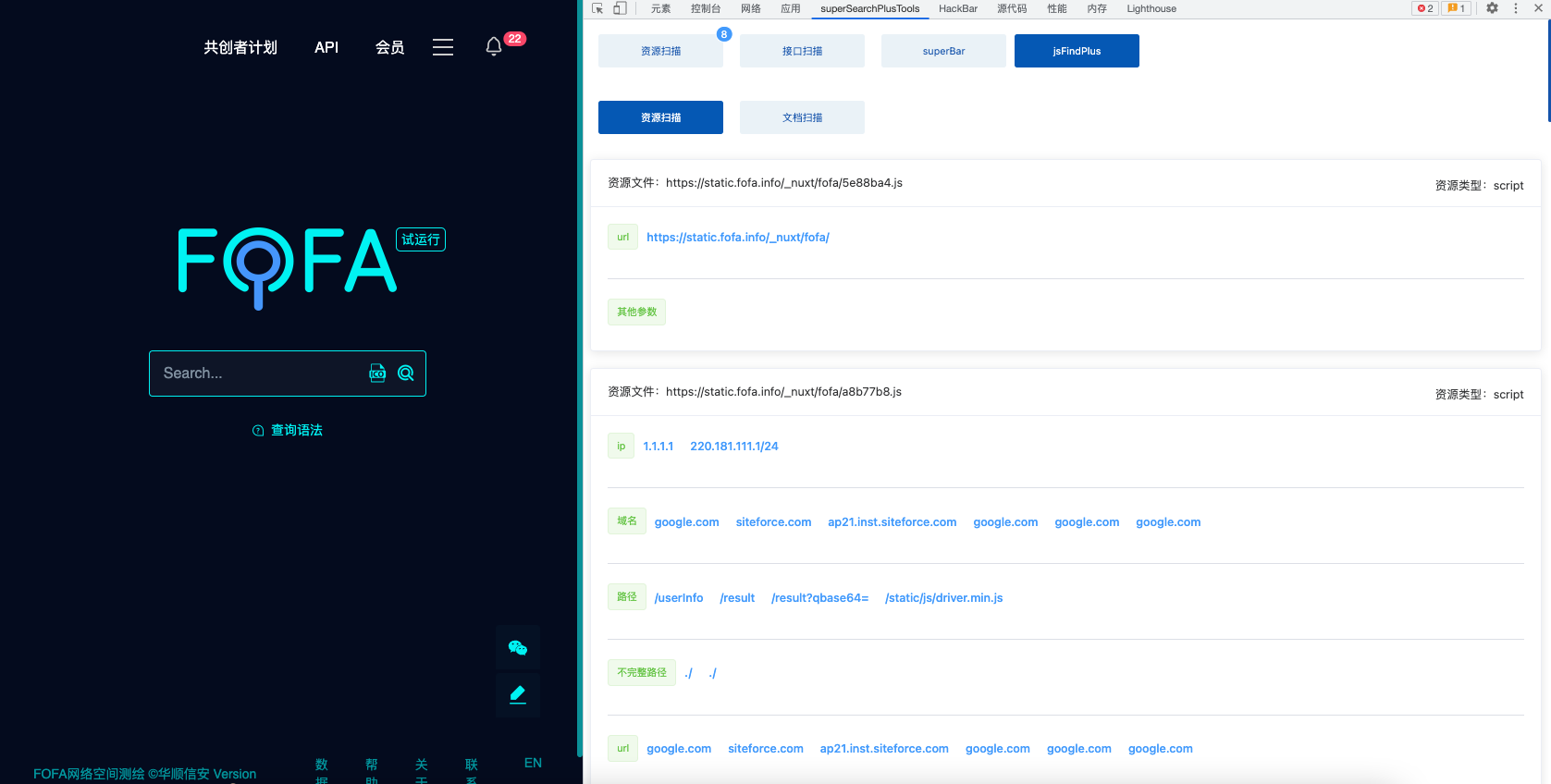Click the search magnifier icon in search box
1551x784 pixels.
(406, 374)
